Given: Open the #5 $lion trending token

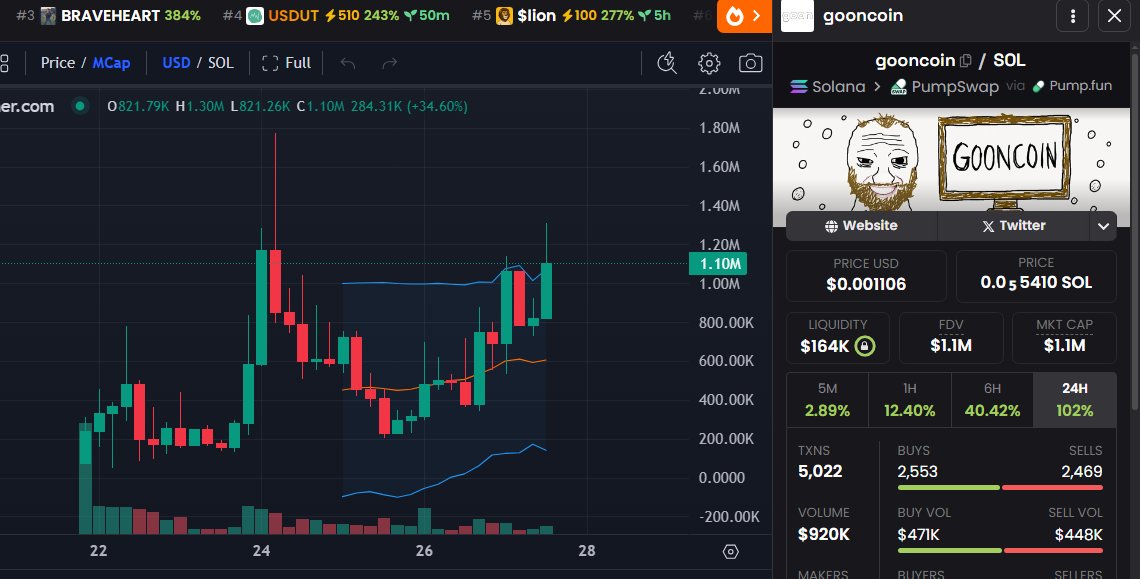Looking at the screenshot, I should coord(571,15).
